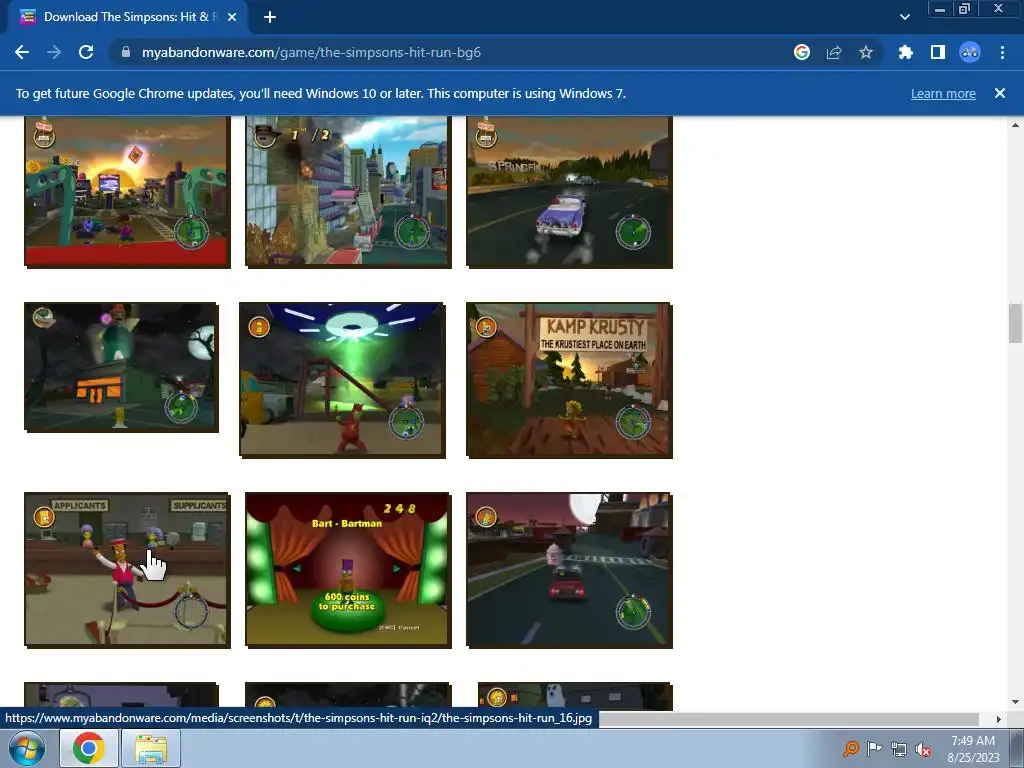Dismiss the Chrome update notification bar
This screenshot has height=768, width=1024.
tap(1000, 93)
